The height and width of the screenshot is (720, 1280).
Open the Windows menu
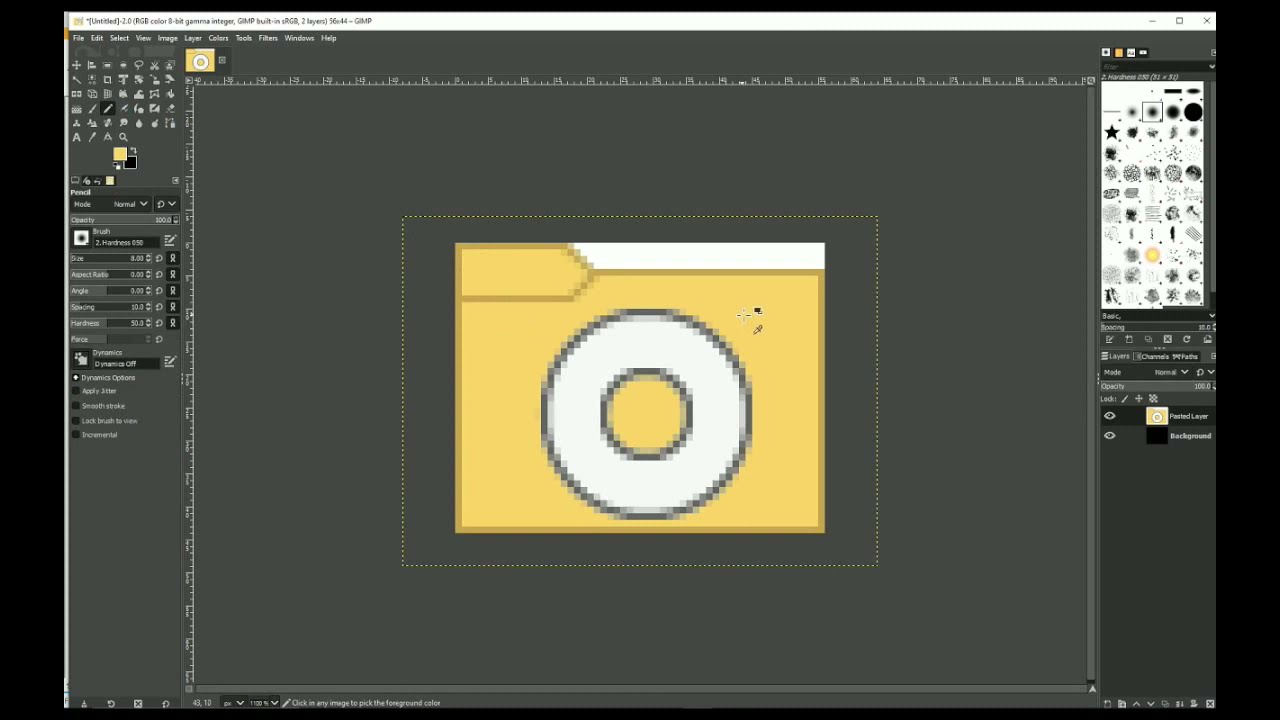coord(299,38)
